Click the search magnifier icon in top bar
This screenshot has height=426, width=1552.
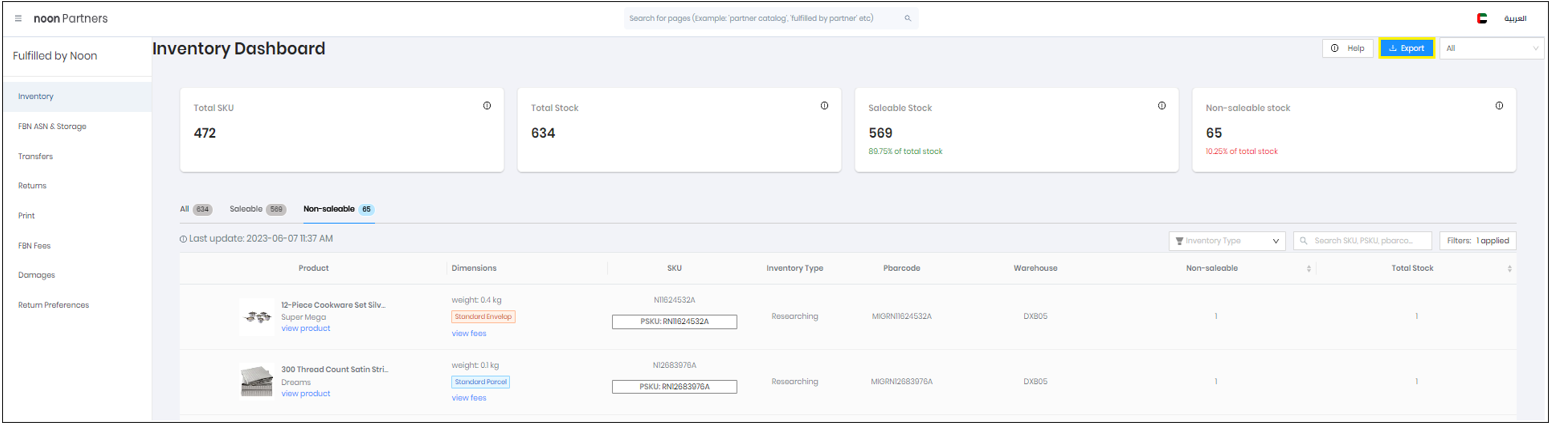point(908,19)
